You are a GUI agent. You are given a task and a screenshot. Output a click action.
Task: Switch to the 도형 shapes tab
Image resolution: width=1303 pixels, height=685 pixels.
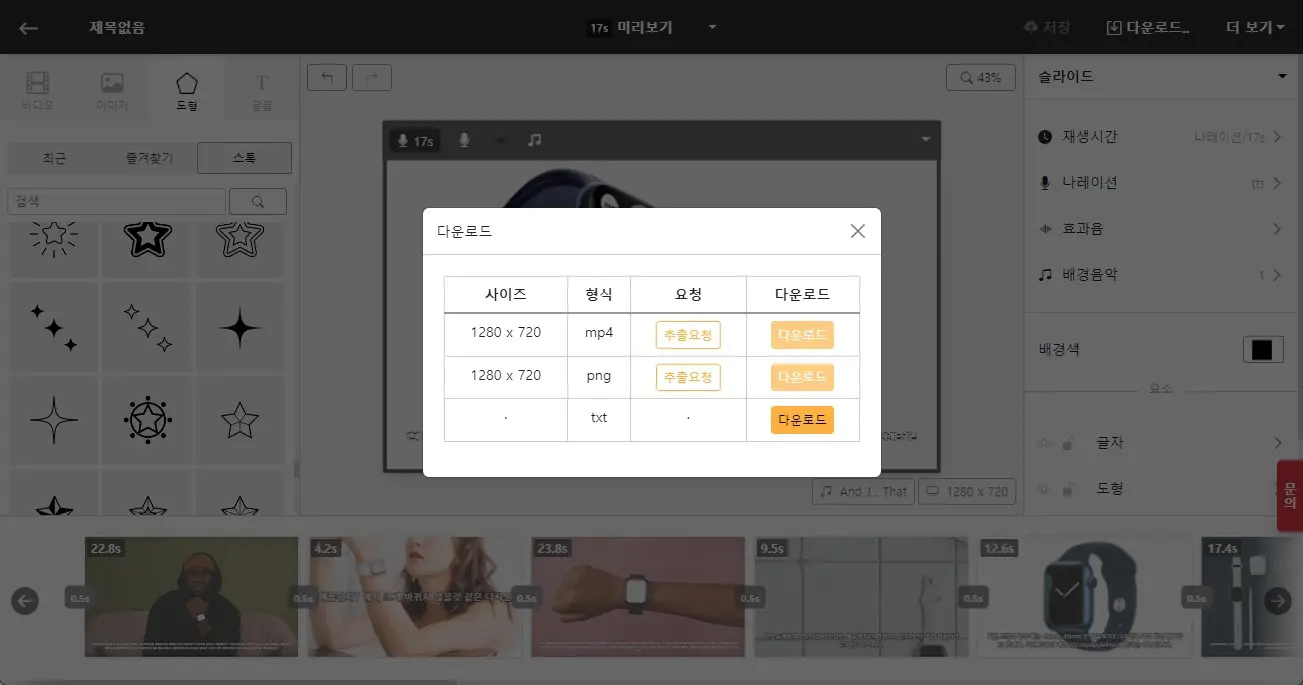tap(187, 91)
